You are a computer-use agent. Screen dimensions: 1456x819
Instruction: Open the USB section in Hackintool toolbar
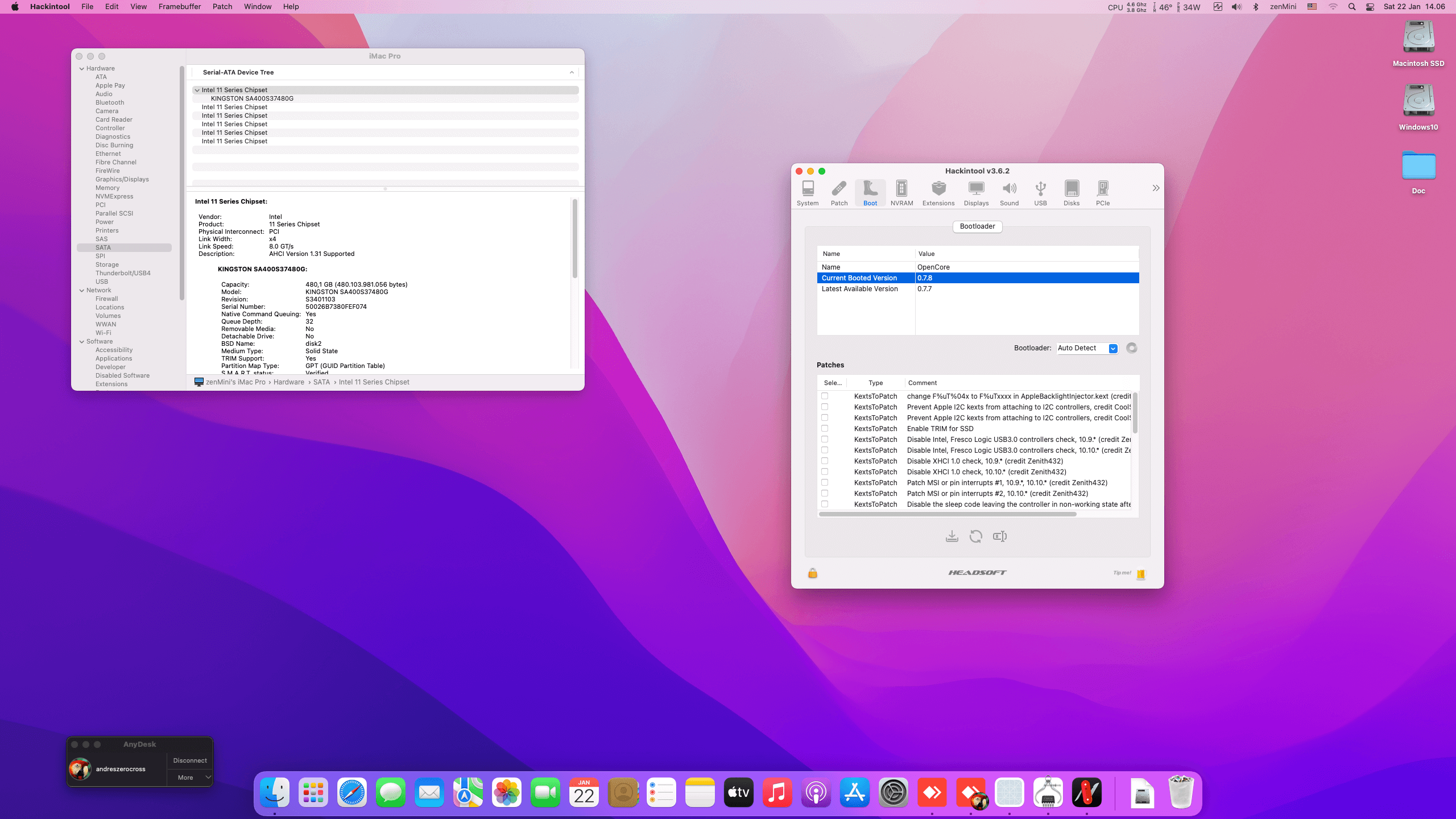point(1040,193)
